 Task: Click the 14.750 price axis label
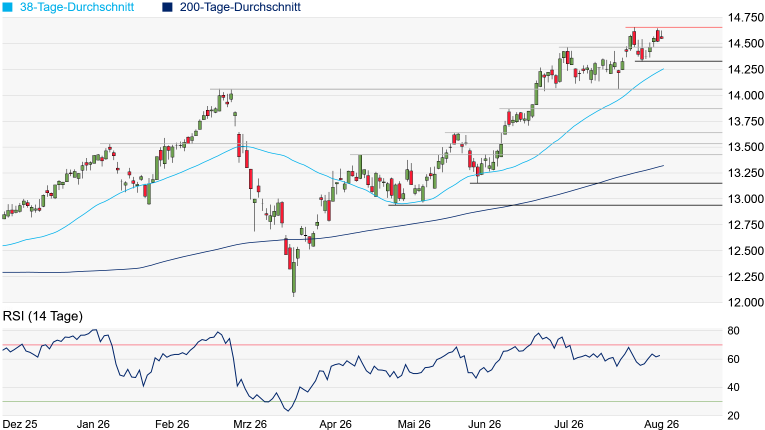[x=745, y=18]
